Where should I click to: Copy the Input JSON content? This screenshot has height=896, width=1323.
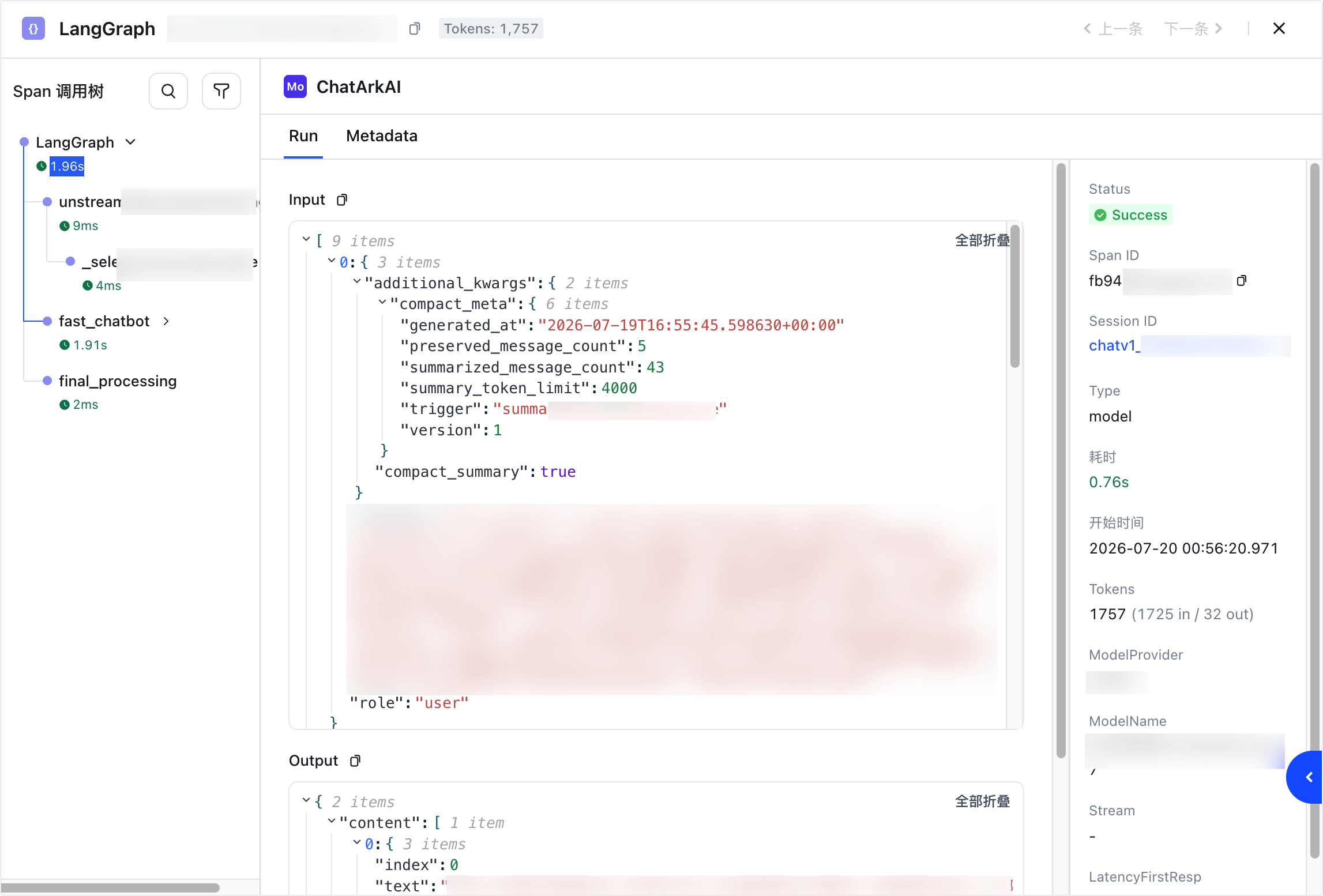point(342,199)
